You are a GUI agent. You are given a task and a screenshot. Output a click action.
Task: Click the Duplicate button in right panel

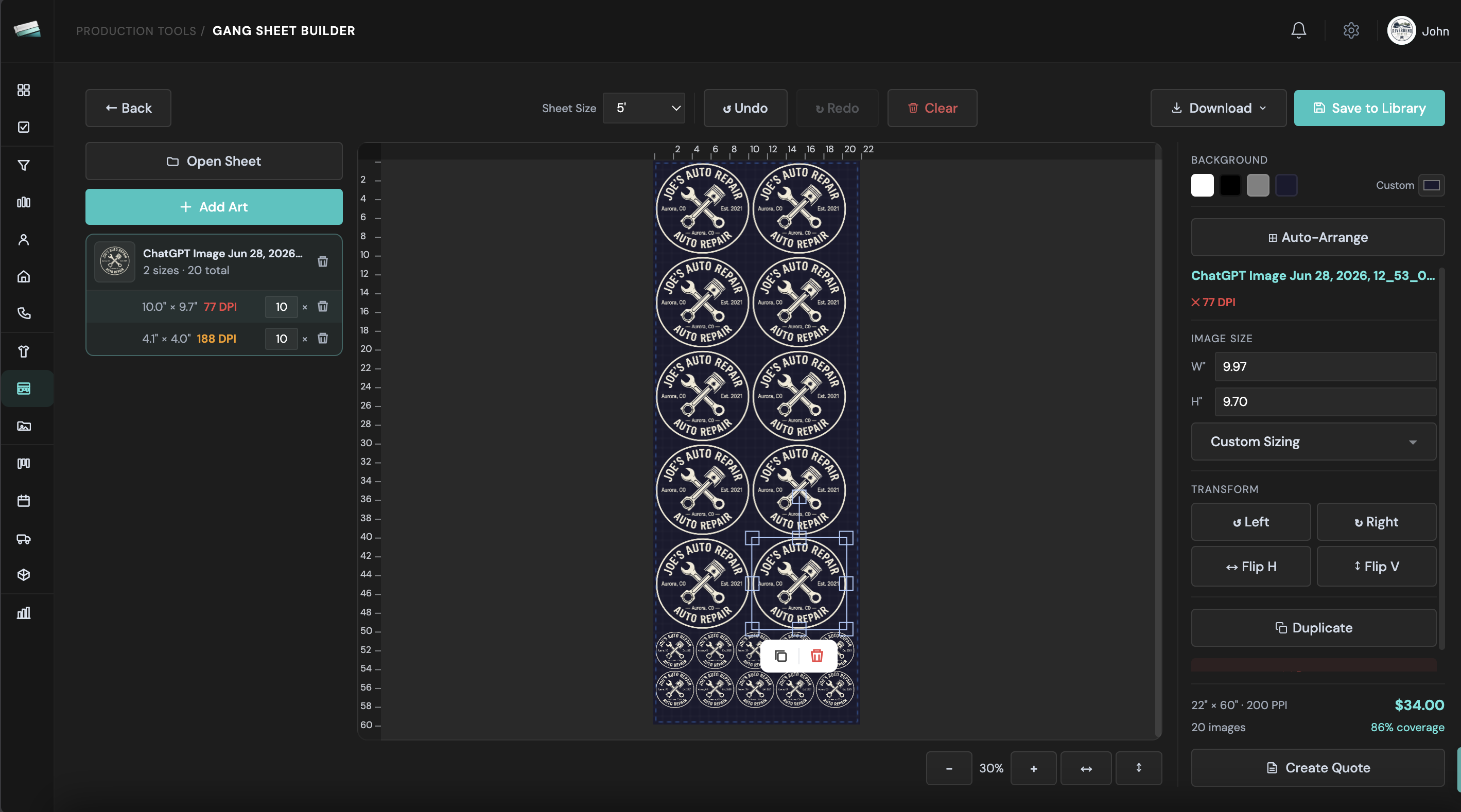[1314, 628]
